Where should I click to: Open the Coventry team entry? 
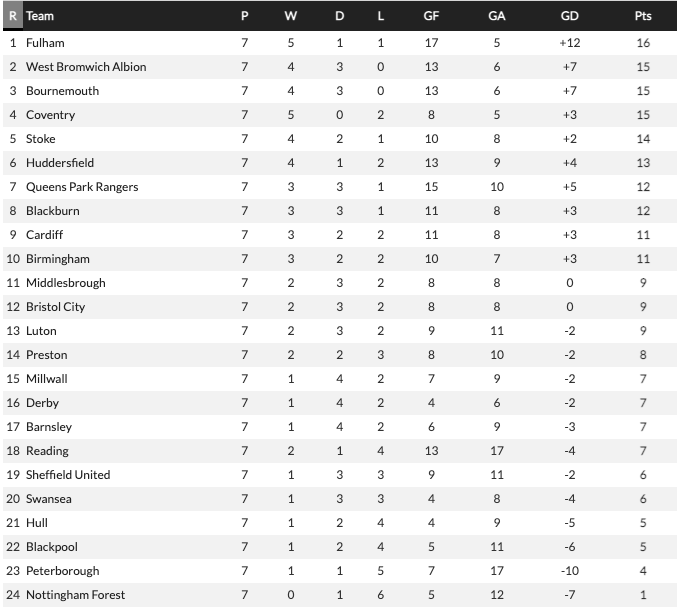click(x=51, y=115)
